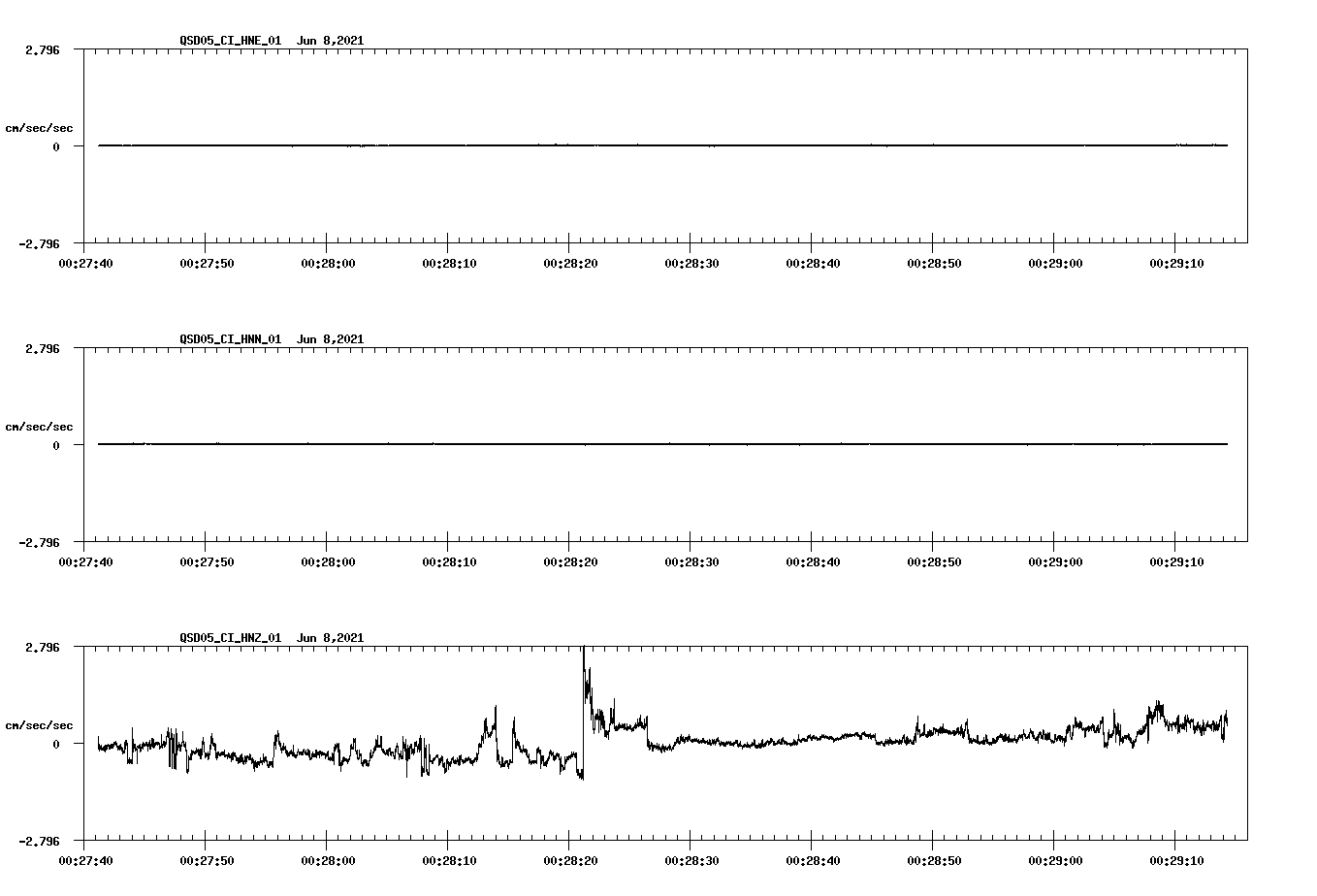The width and height of the screenshot is (1317, 896).
Task: Click the 00:28:30 time label under HNN plot
Action: 691,561
